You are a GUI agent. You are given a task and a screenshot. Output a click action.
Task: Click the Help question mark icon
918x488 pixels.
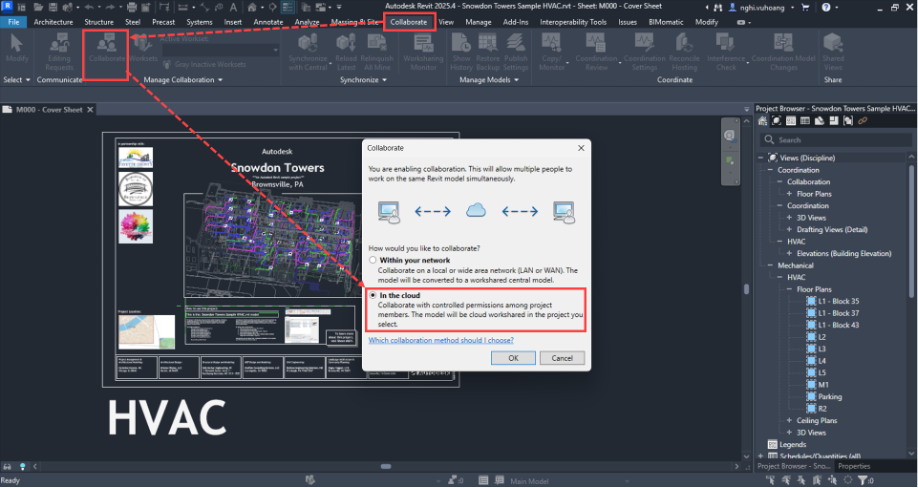click(826, 7)
